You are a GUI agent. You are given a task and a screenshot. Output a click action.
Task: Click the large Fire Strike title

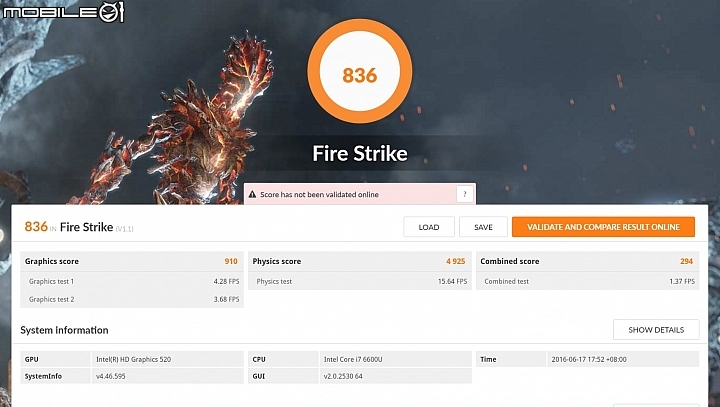coord(360,153)
